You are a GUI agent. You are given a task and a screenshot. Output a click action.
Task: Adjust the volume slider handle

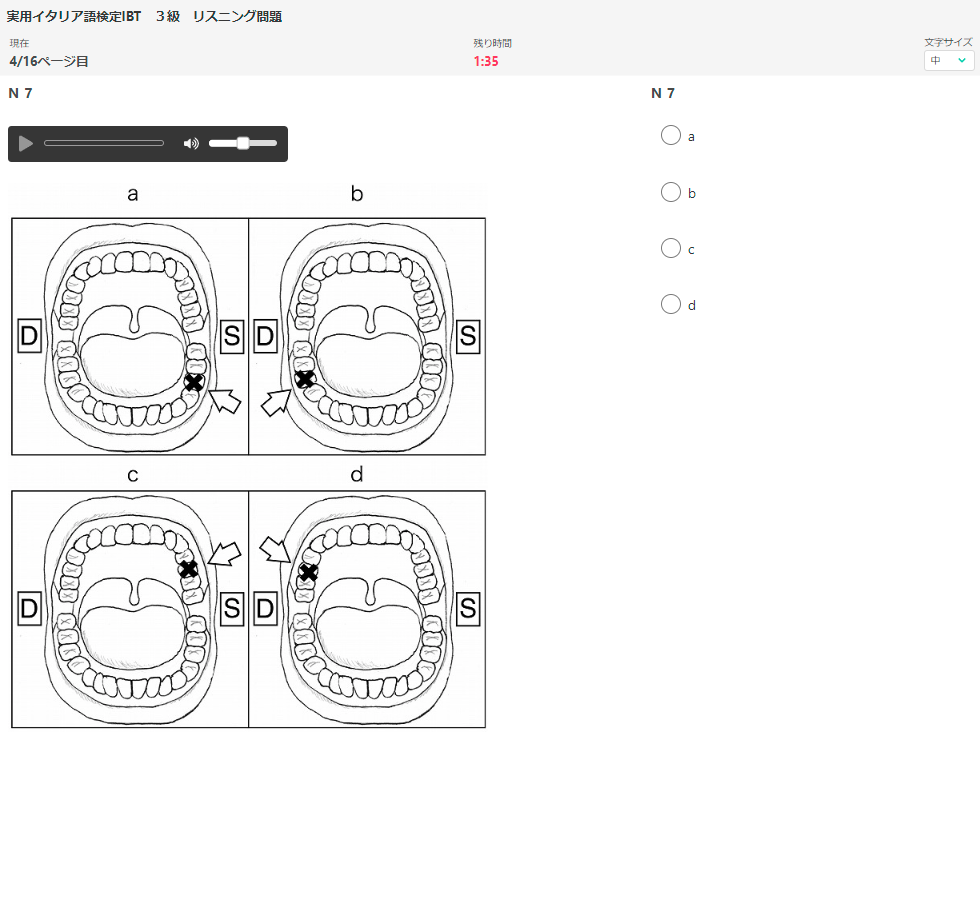pos(243,143)
